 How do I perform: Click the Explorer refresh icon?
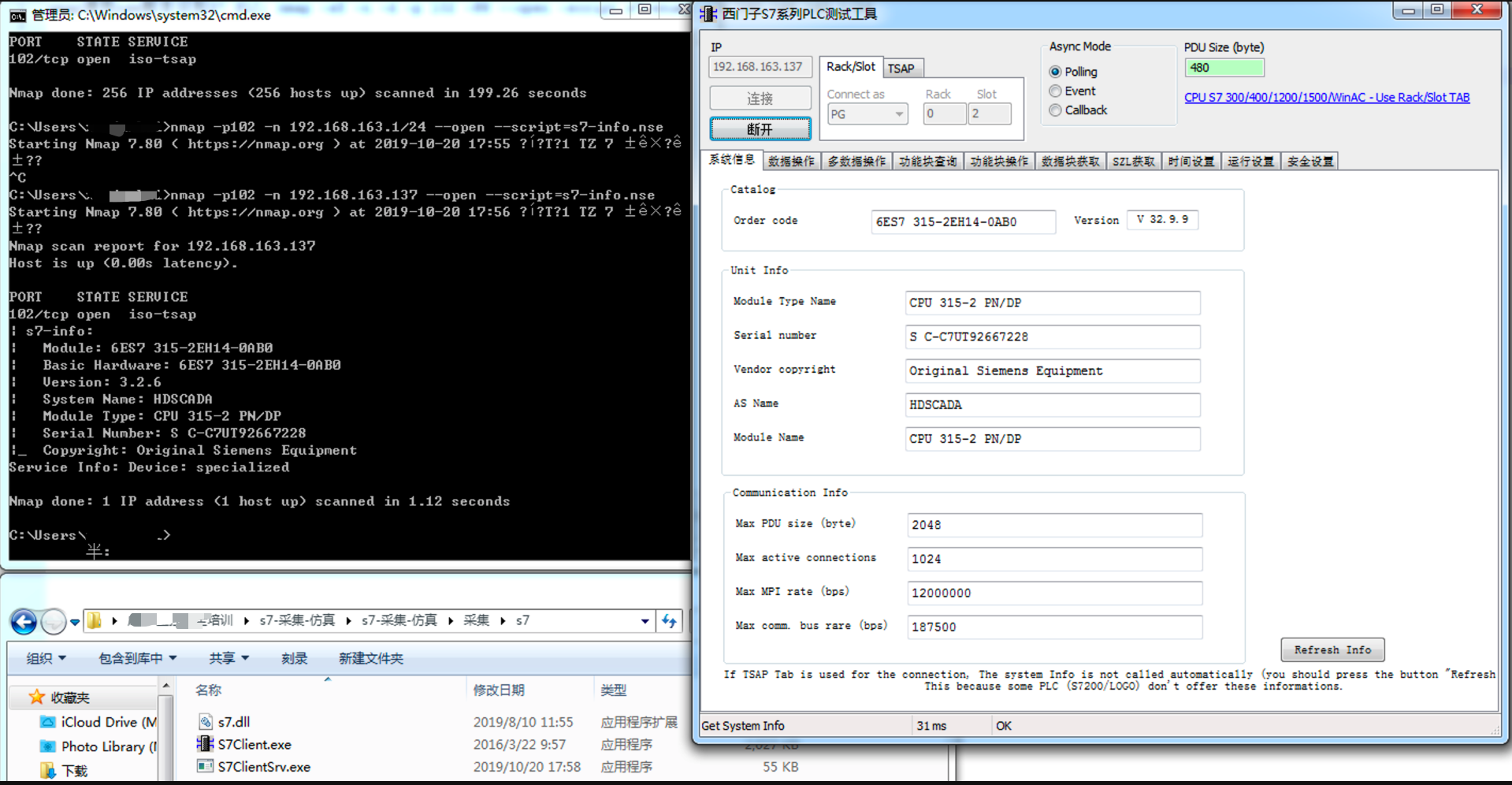670,621
